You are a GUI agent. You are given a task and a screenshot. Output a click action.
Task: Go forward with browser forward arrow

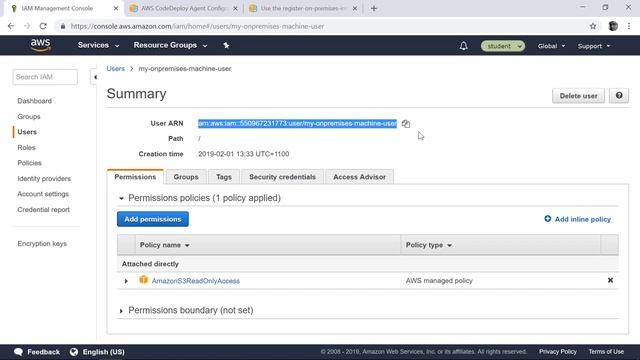[x=27, y=26]
